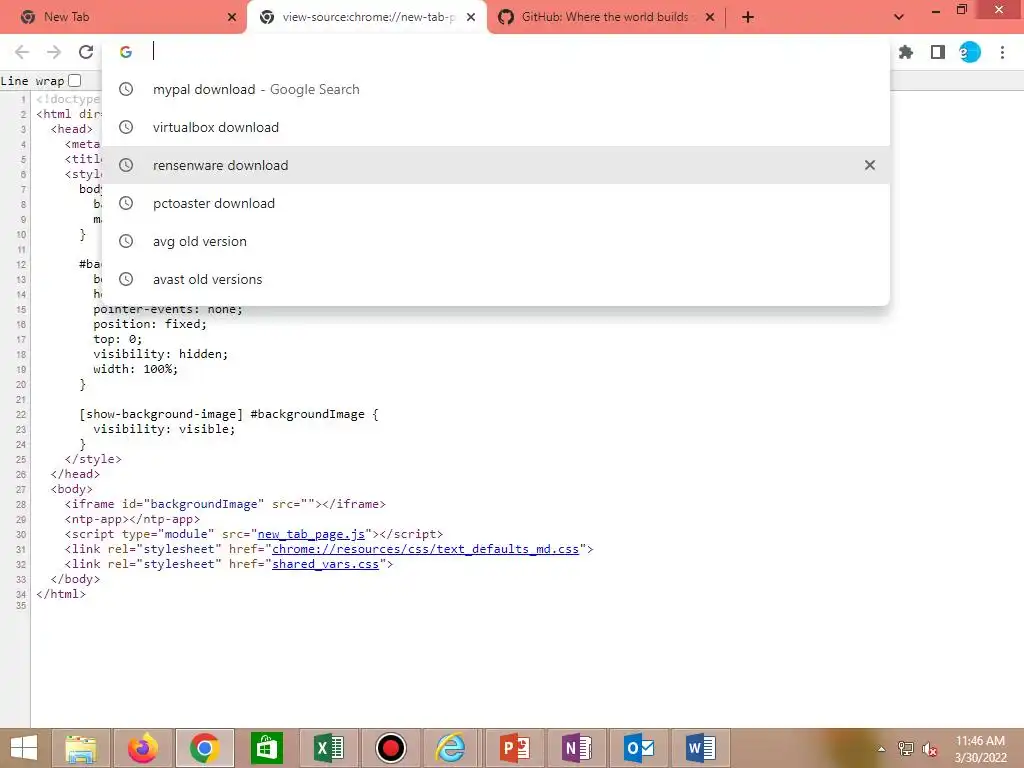The image size is (1024, 768).
Task: Open File Explorer from the taskbar
Action: pos(80,748)
